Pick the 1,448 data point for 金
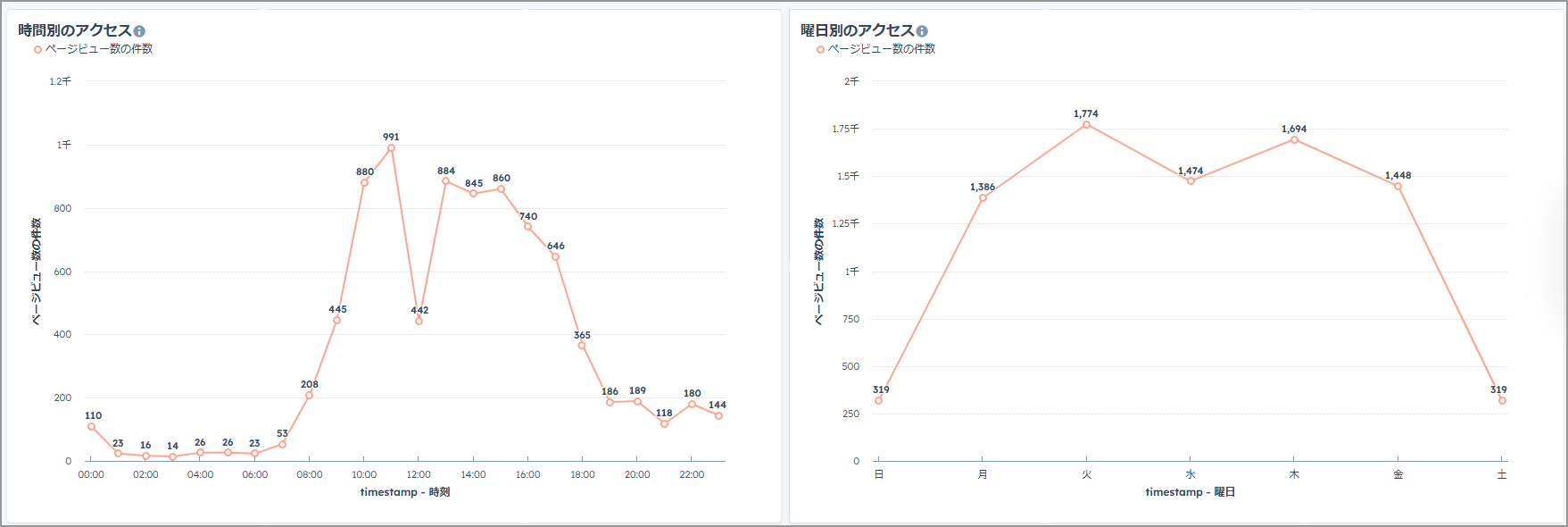Screen dimensions: 1568x527 click(x=1398, y=187)
